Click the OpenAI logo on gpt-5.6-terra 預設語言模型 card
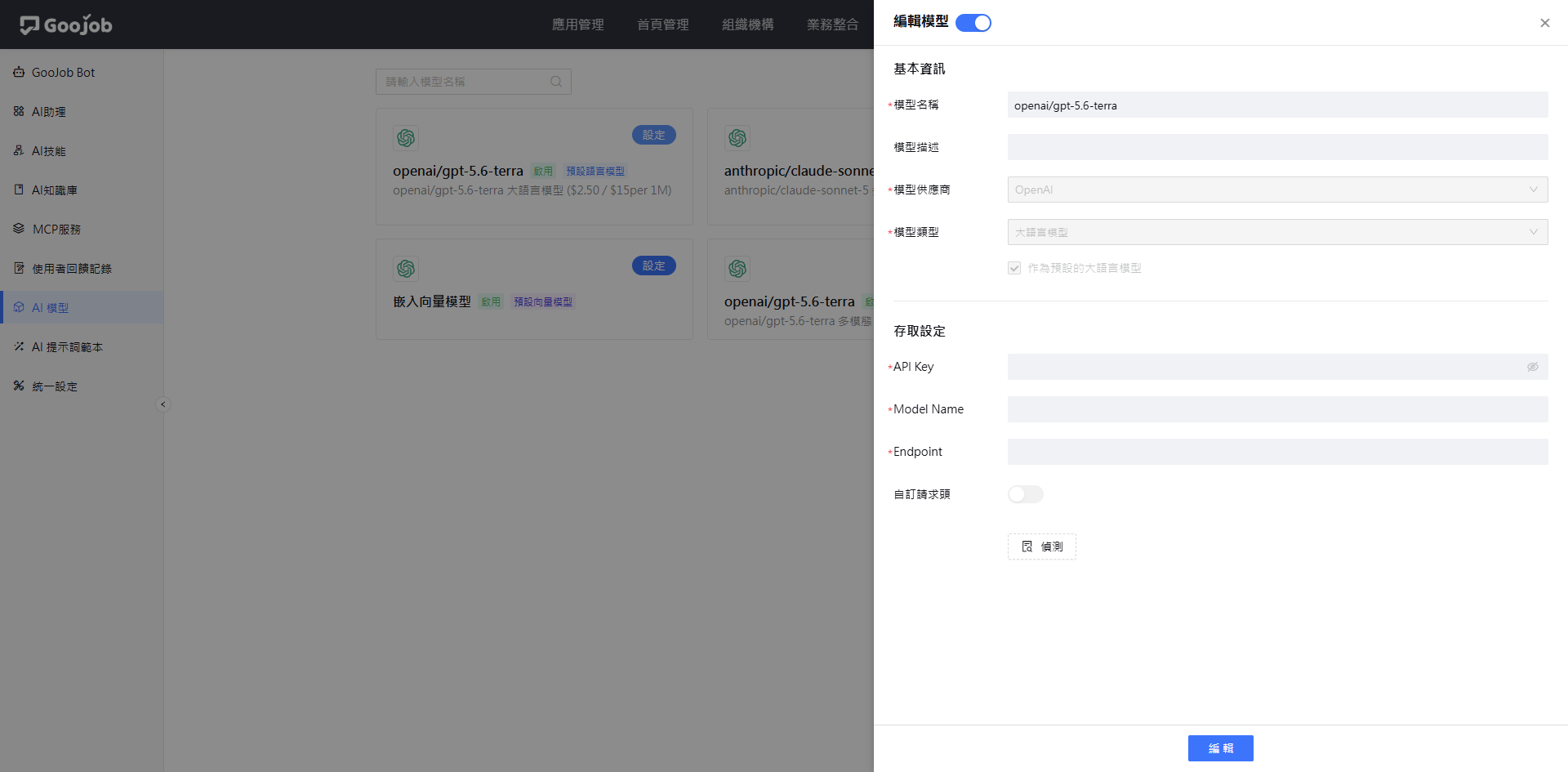1568x772 pixels. (x=406, y=138)
